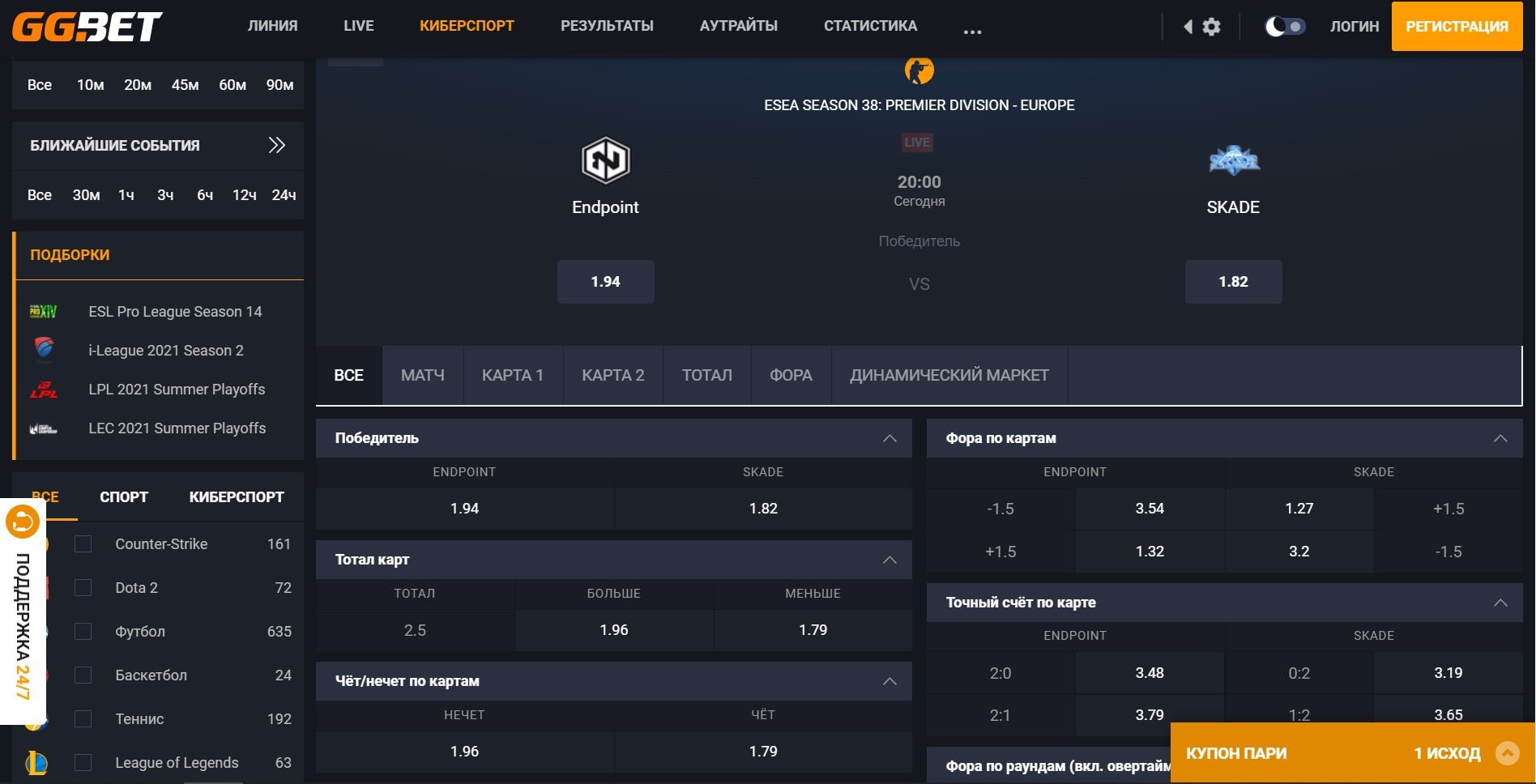Screen dimensions: 1536x784
Task: Open the more menu (three dots)
Action: click(972, 32)
